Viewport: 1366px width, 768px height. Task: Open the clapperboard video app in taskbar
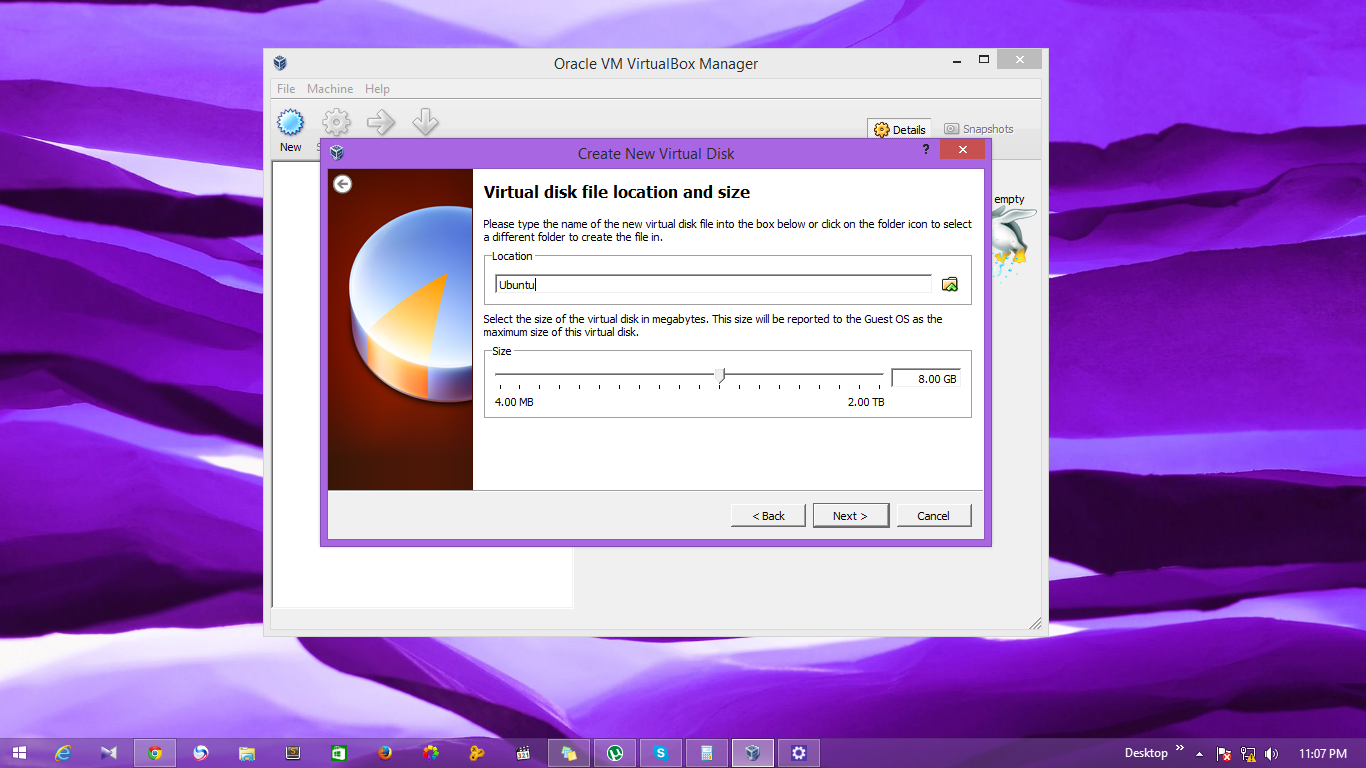pos(523,753)
